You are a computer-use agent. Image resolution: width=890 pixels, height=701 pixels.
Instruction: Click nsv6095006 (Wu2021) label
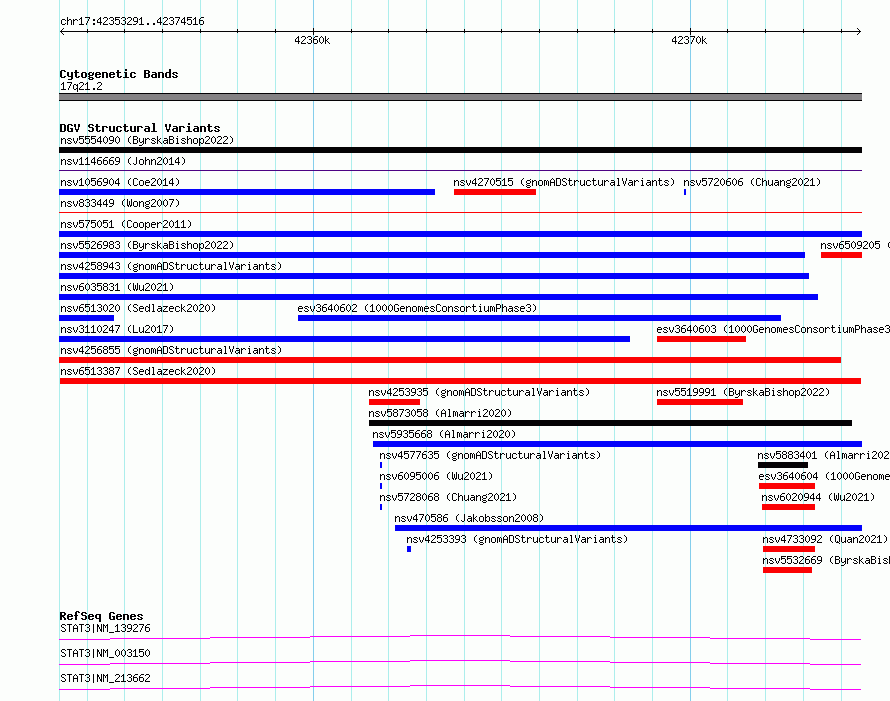pyautogui.click(x=436, y=476)
